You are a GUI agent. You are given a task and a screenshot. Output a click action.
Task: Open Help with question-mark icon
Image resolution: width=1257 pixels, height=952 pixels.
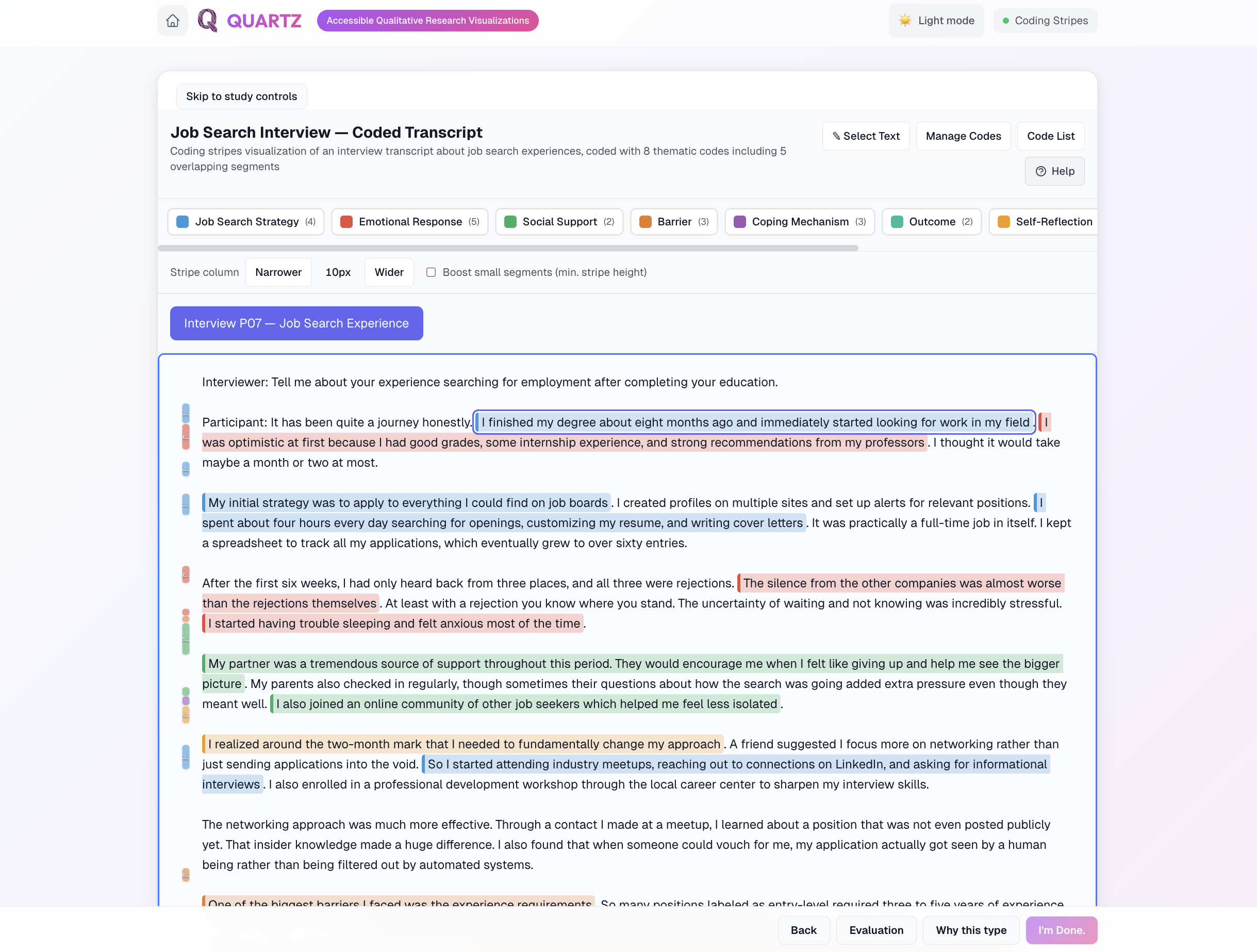coord(1055,171)
